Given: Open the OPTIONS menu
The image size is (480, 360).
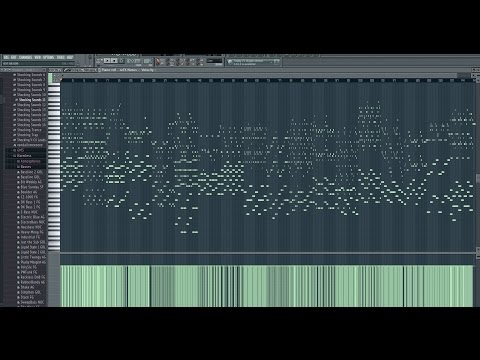Looking at the screenshot, I should (x=48, y=57).
